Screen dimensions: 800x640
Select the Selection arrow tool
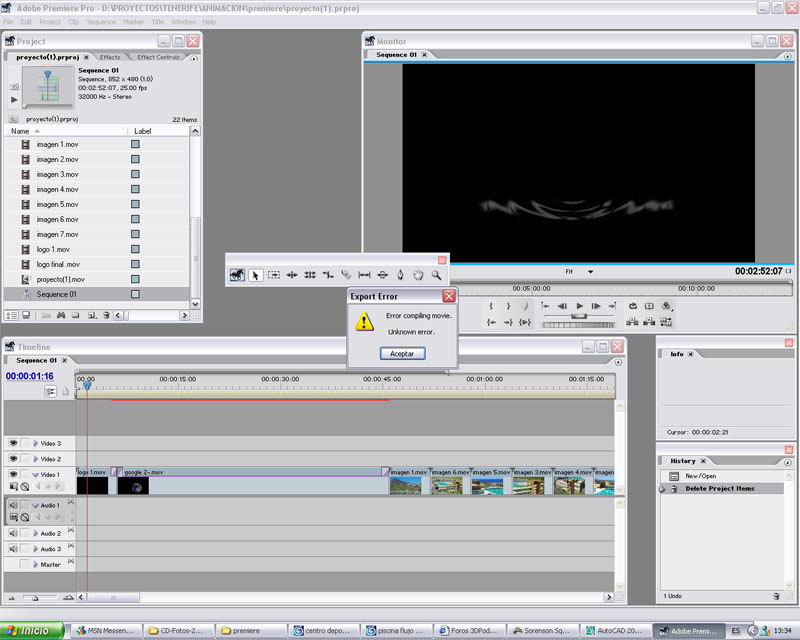point(255,276)
